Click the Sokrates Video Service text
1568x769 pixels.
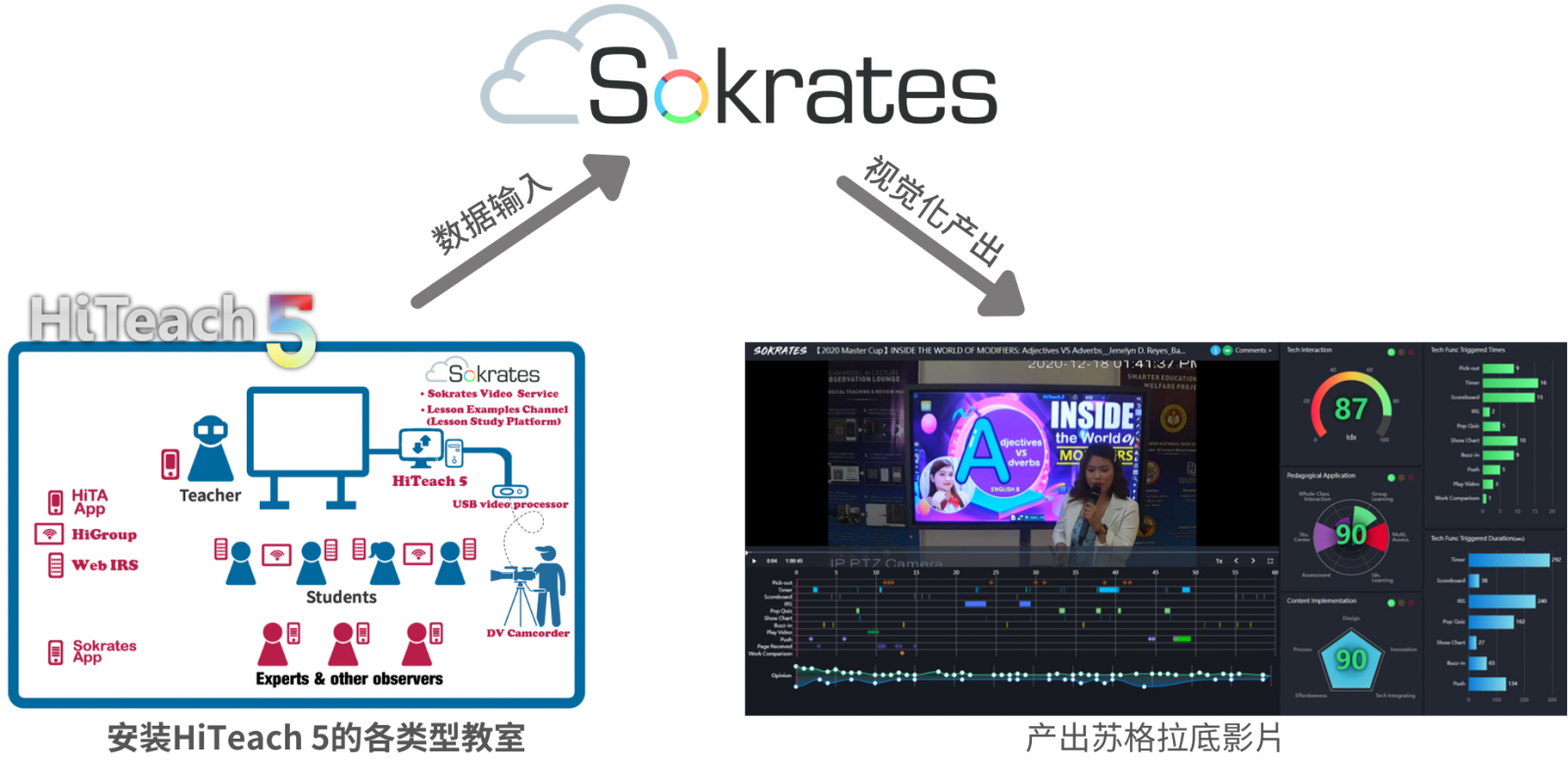click(492, 394)
